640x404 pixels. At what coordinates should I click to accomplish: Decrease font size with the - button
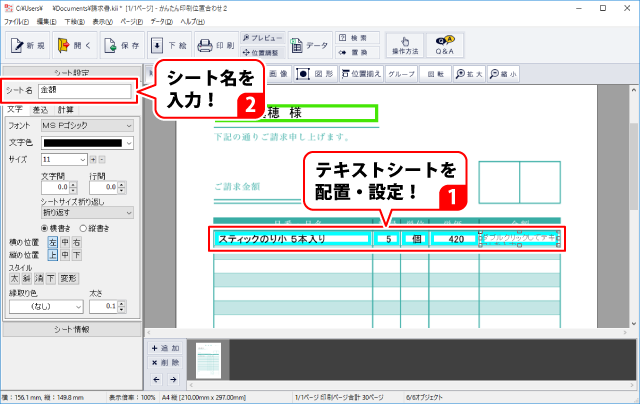(102, 160)
